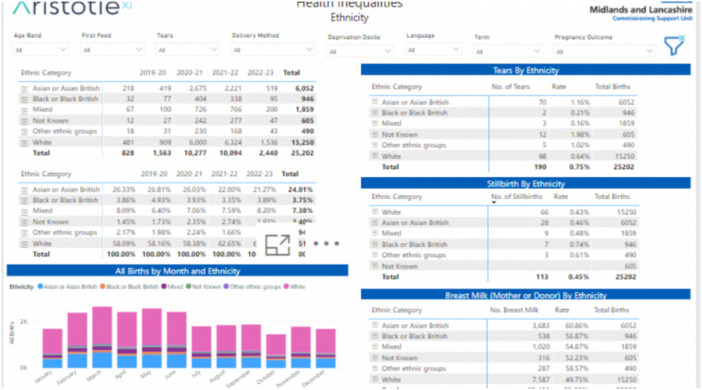Open the Pregnancy Outcome dropdown

[604, 51]
